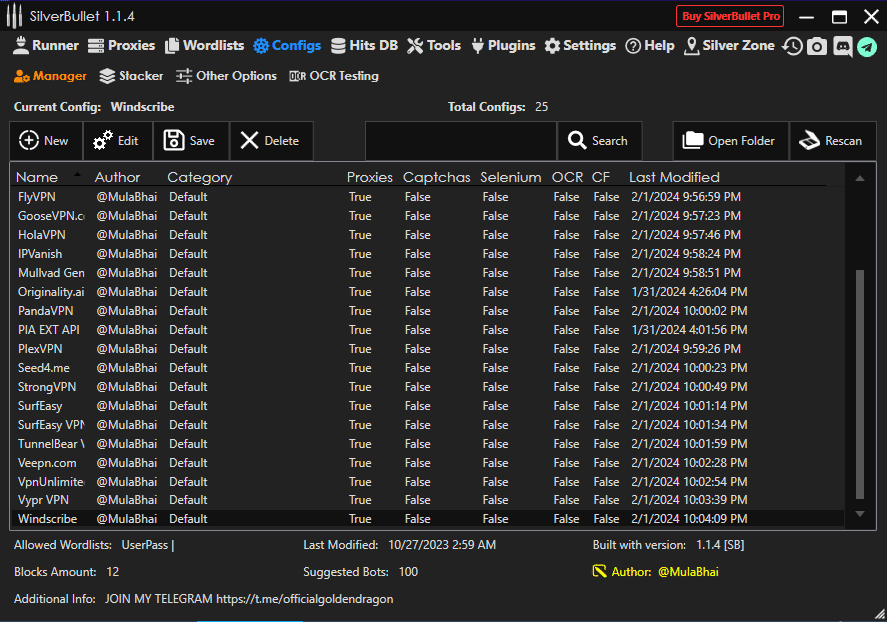Select the HolaVPN config row
The height and width of the screenshot is (622, 887).
point(428,235)
